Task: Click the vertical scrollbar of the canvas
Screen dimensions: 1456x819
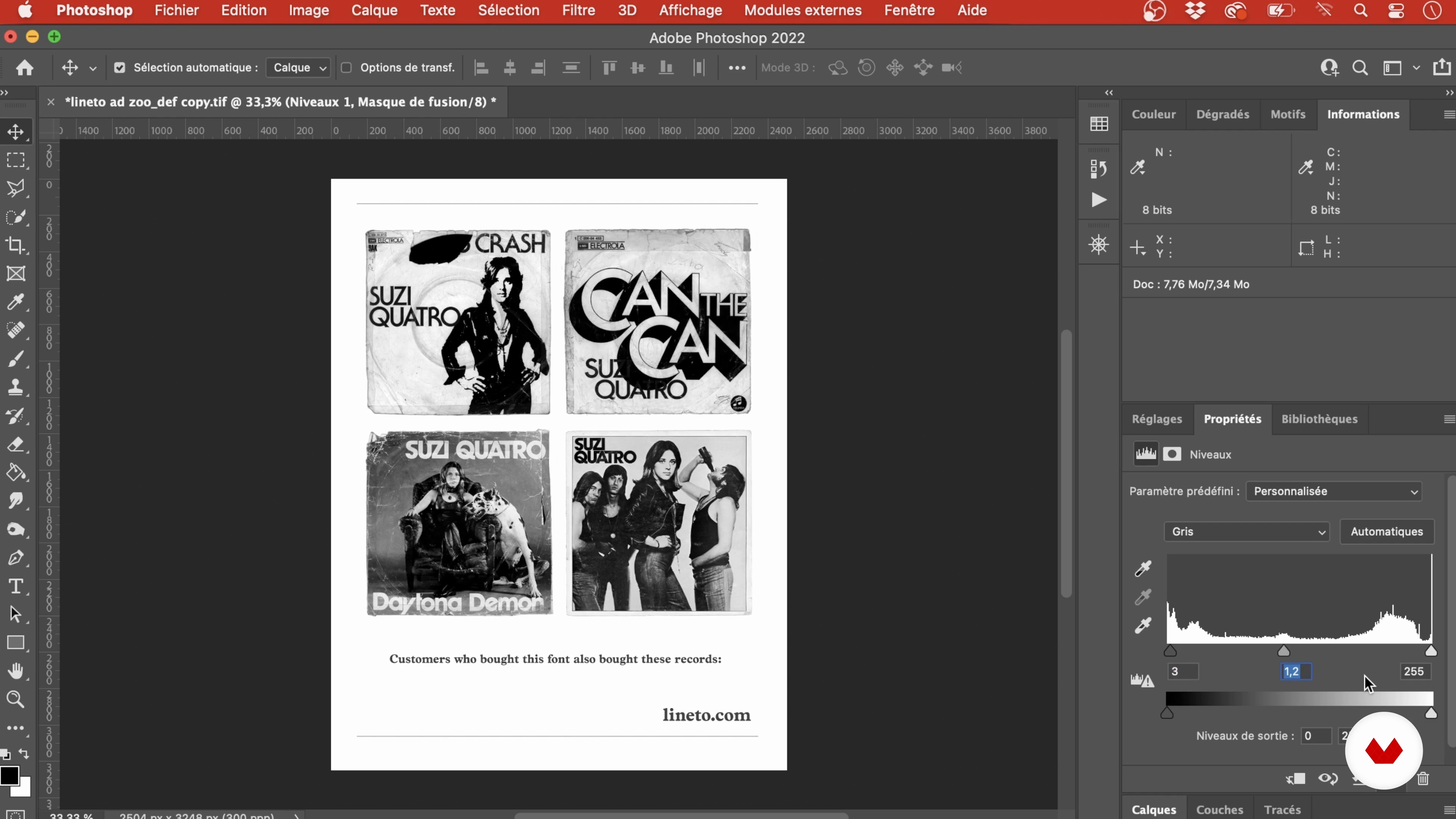Action: [1067, 463]
